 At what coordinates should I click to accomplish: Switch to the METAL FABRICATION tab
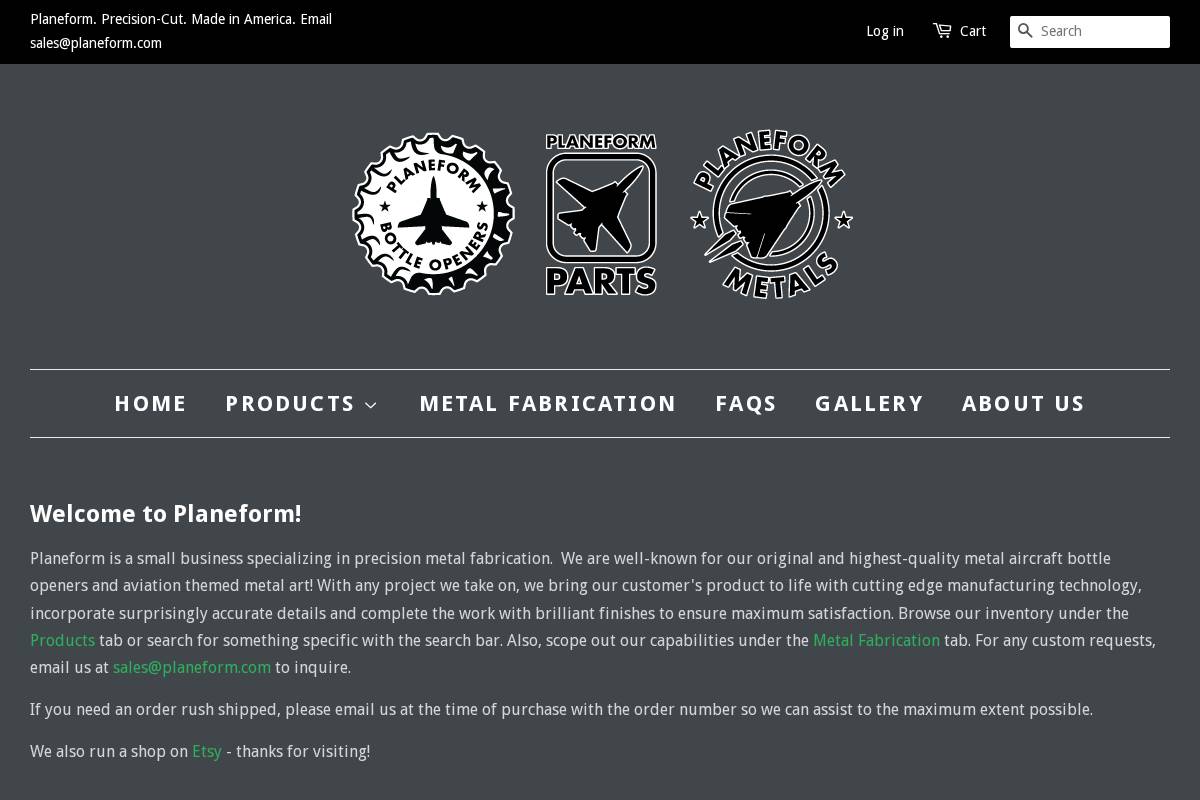click(548, 403)
